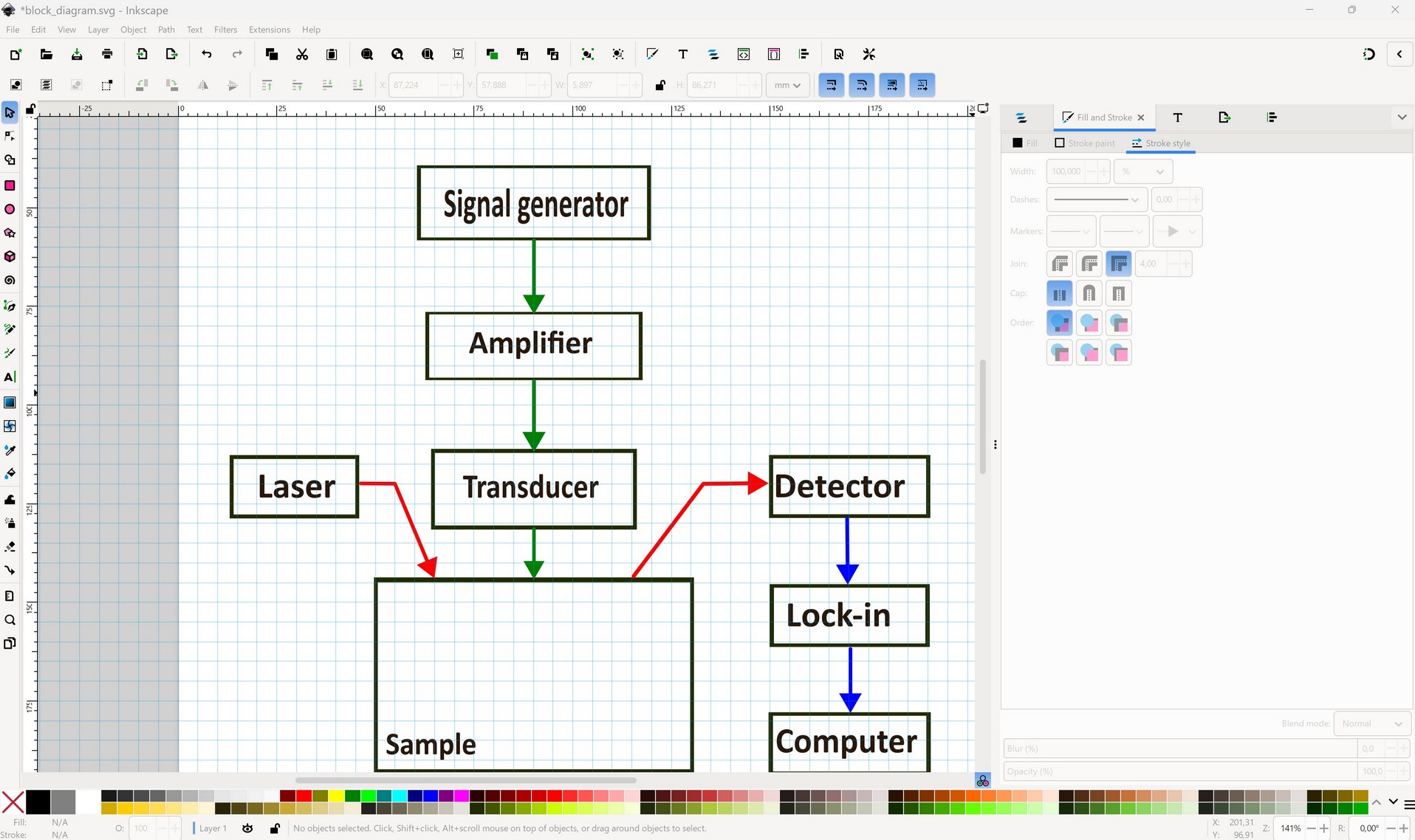Select the Stroke style tab
The width and height of the screenshot is (1415, 840).
[1161, 143]
